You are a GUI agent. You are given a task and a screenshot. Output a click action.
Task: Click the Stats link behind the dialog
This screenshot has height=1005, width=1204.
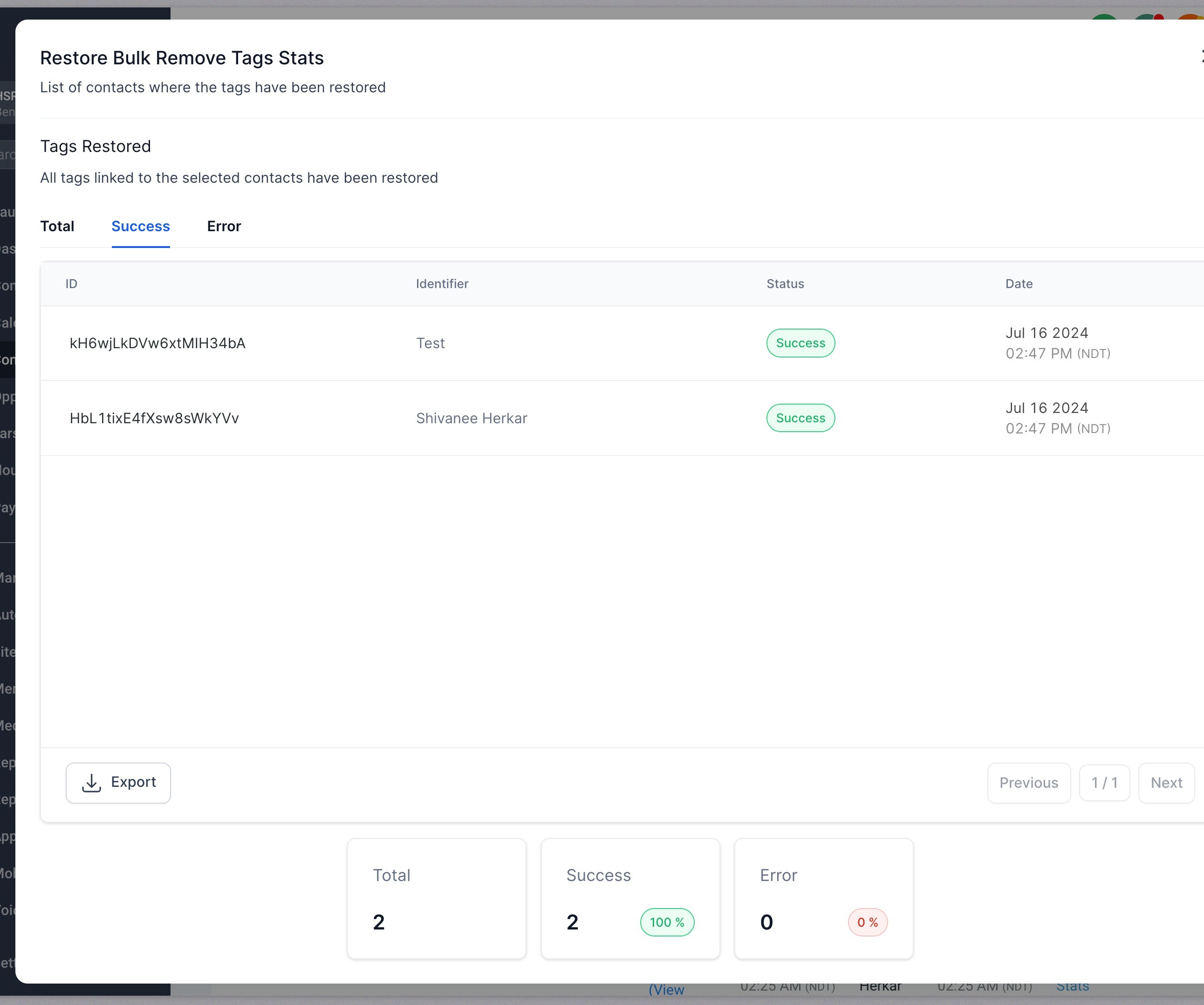pos(1072,987)
